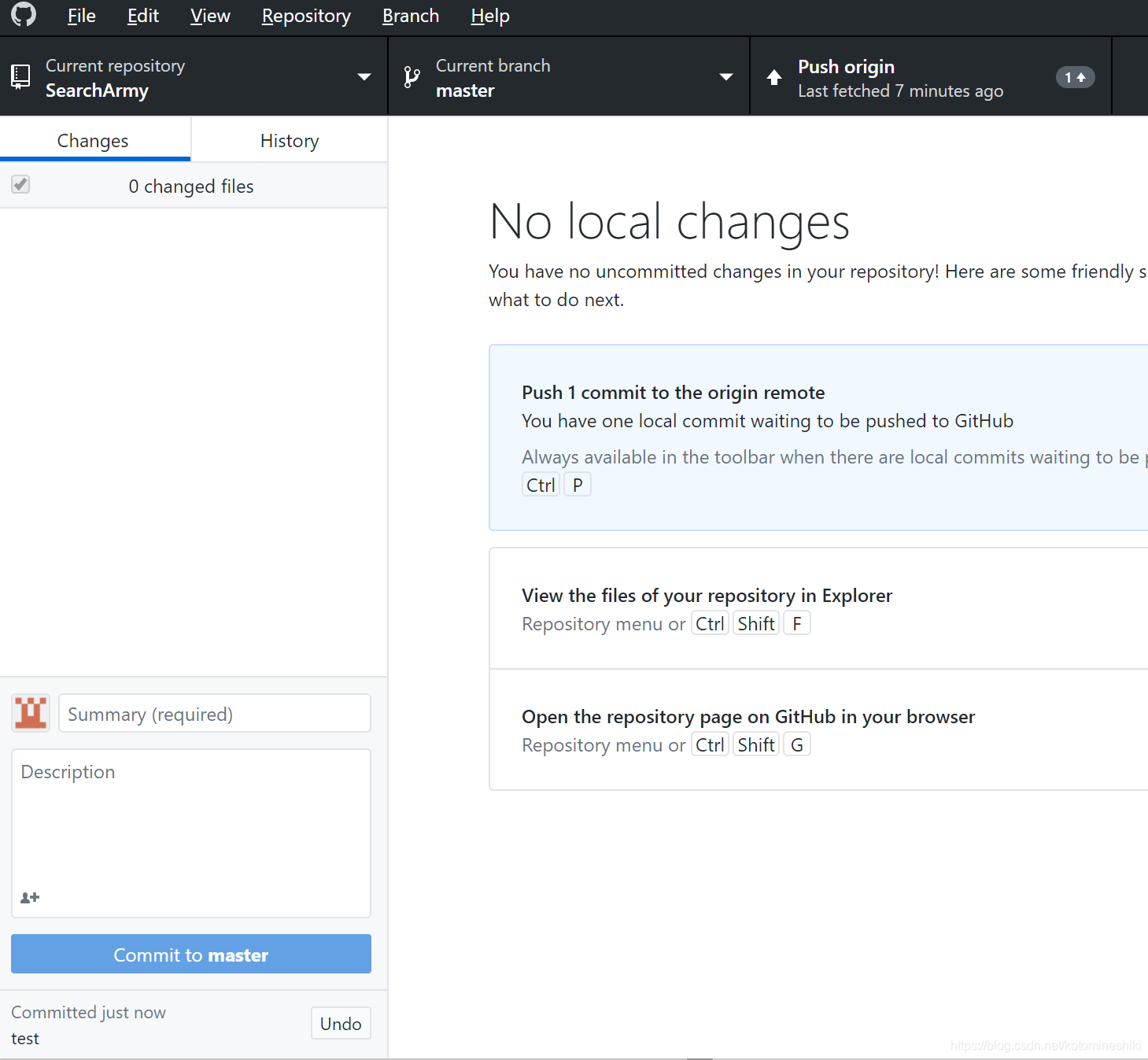Screen dimensions: 1148x1060
Task: Click the '0 changed files' label
Action: click(x=191, y=186)
